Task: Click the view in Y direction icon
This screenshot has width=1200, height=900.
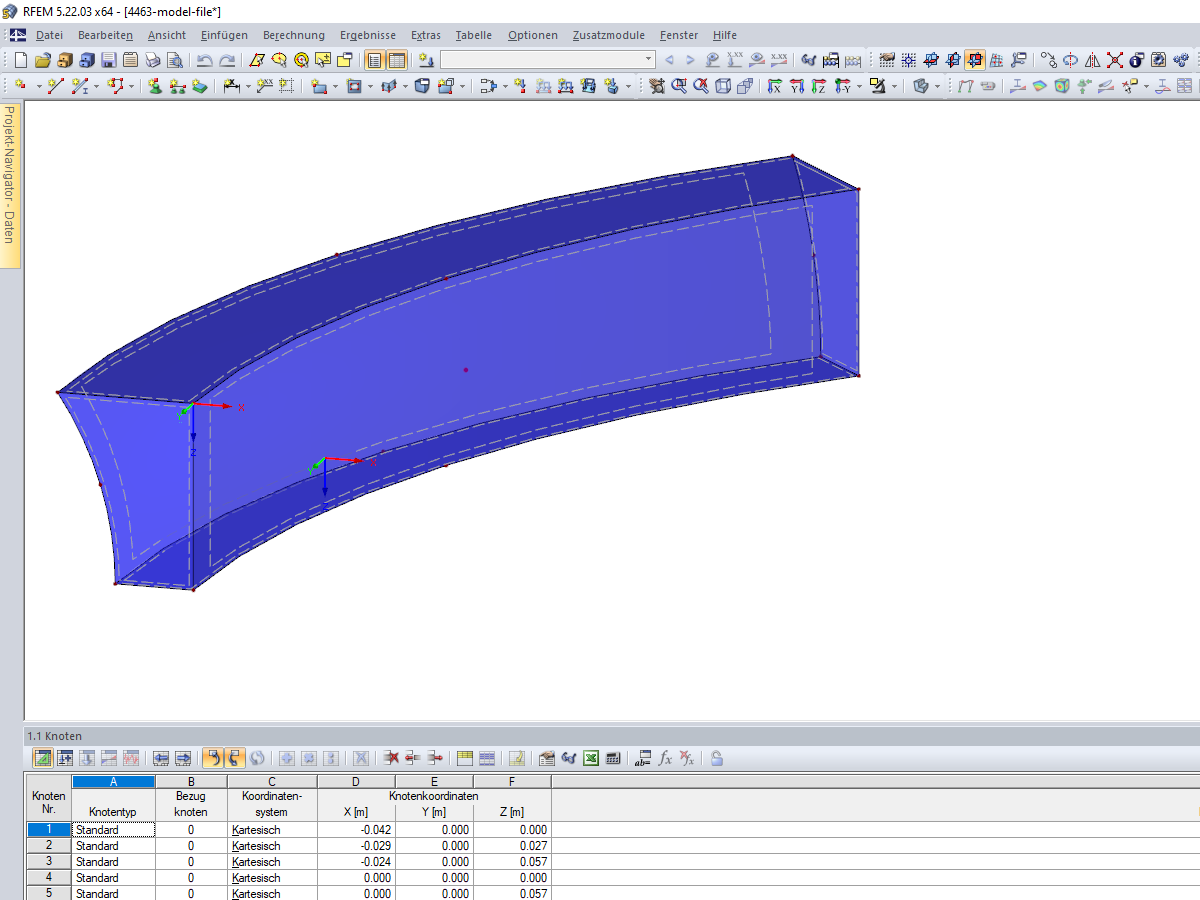Action: tap(797, 86)
